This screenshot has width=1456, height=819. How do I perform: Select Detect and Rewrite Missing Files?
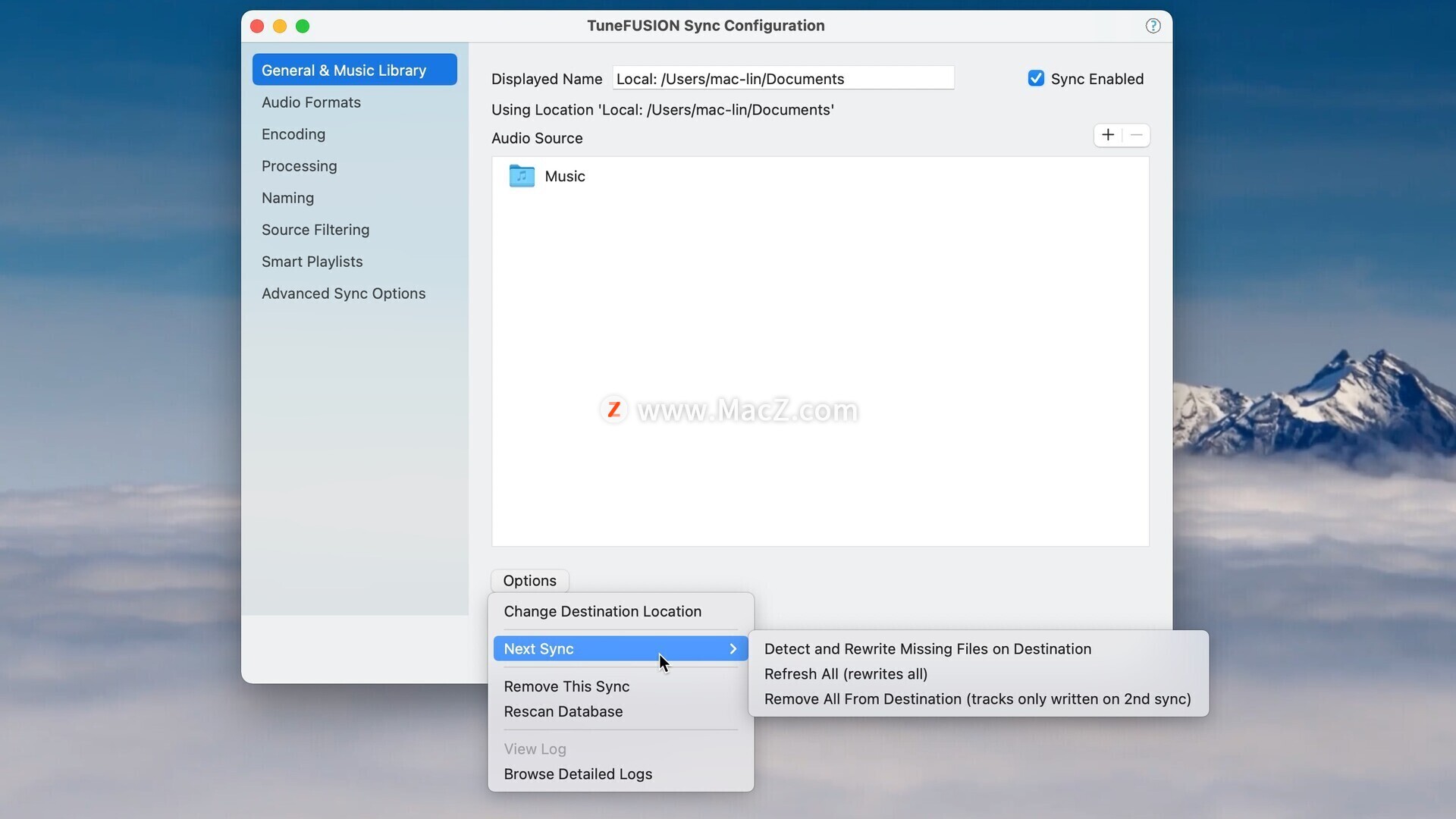(x=978, y=649)
